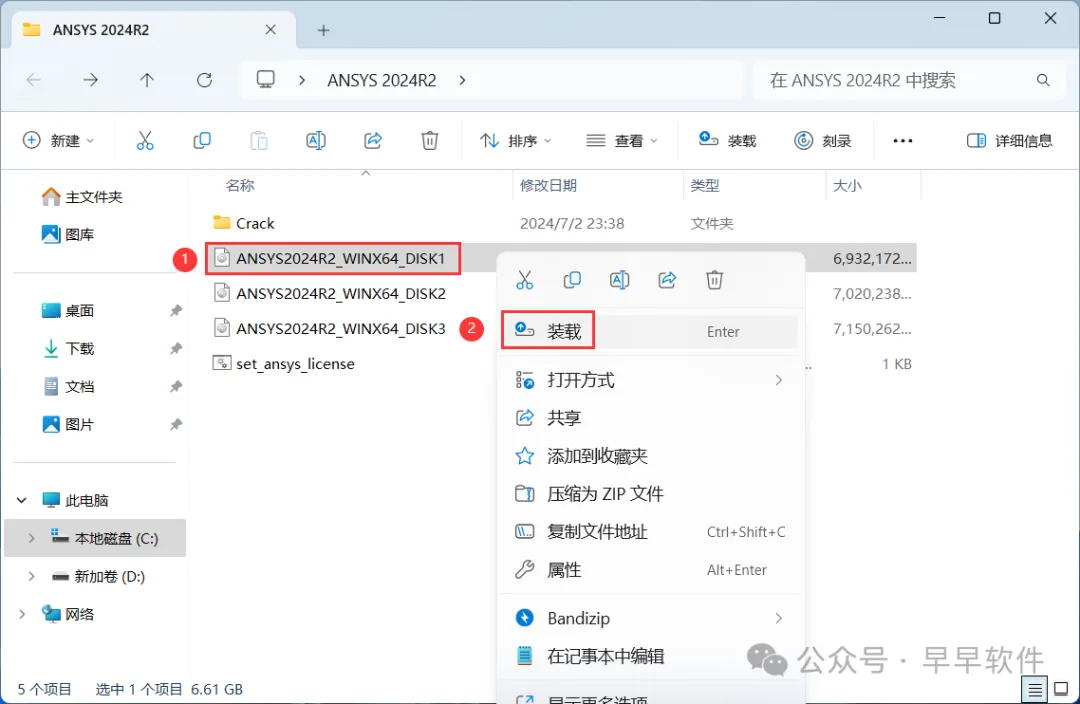Open 主文件夹 in sidebar
The width and height of the screenshot is (1080, 704).
click(x=82, y=197)
